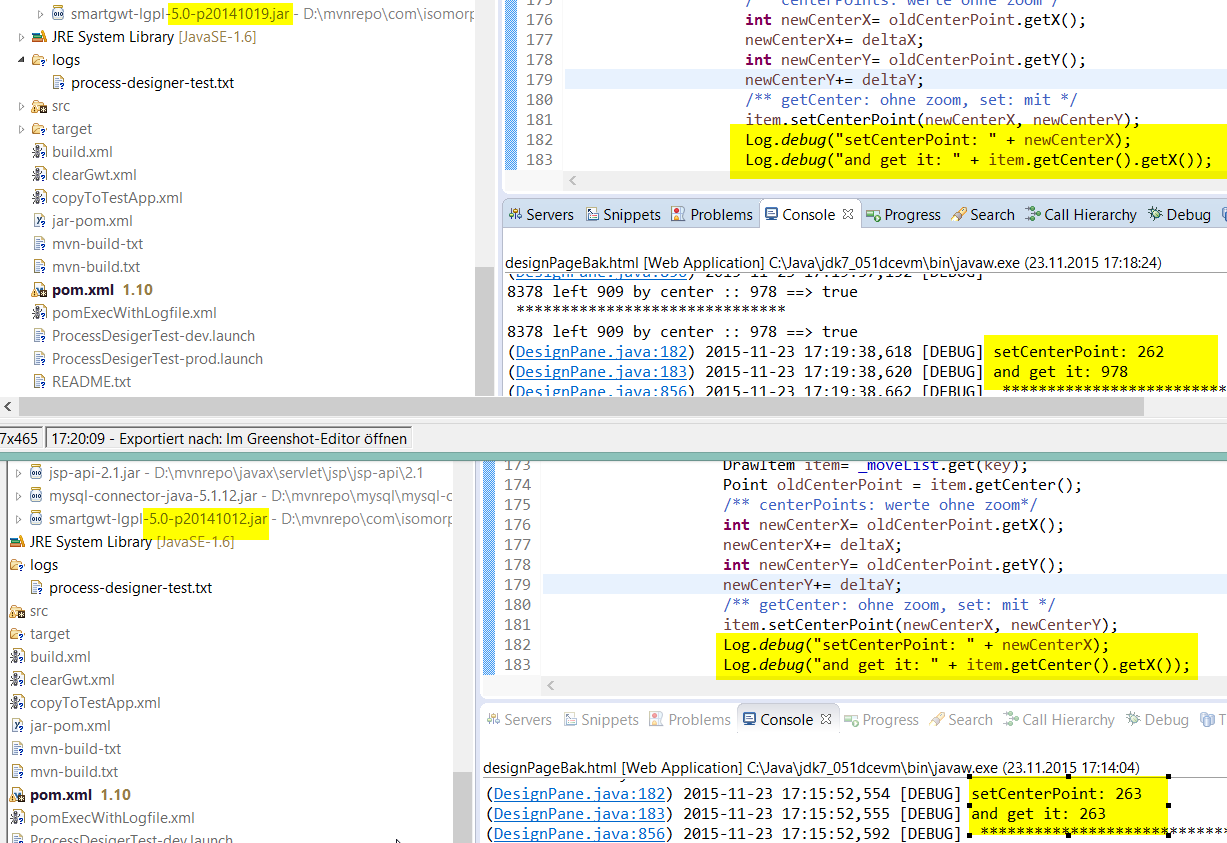Expand the jsp-api-2.1.jar tree node
The height and width of the screenshot is (843, 1227).
click(x=19, y=472)
